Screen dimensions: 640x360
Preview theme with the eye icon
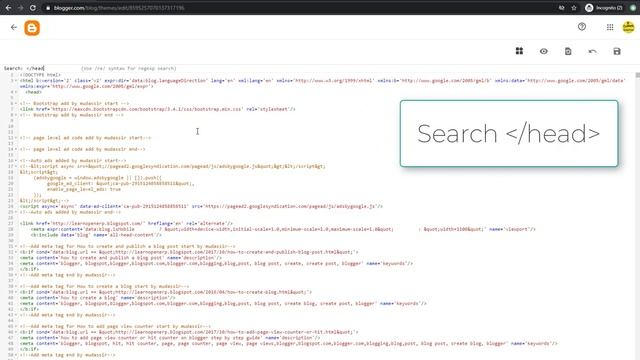[544, 51]
